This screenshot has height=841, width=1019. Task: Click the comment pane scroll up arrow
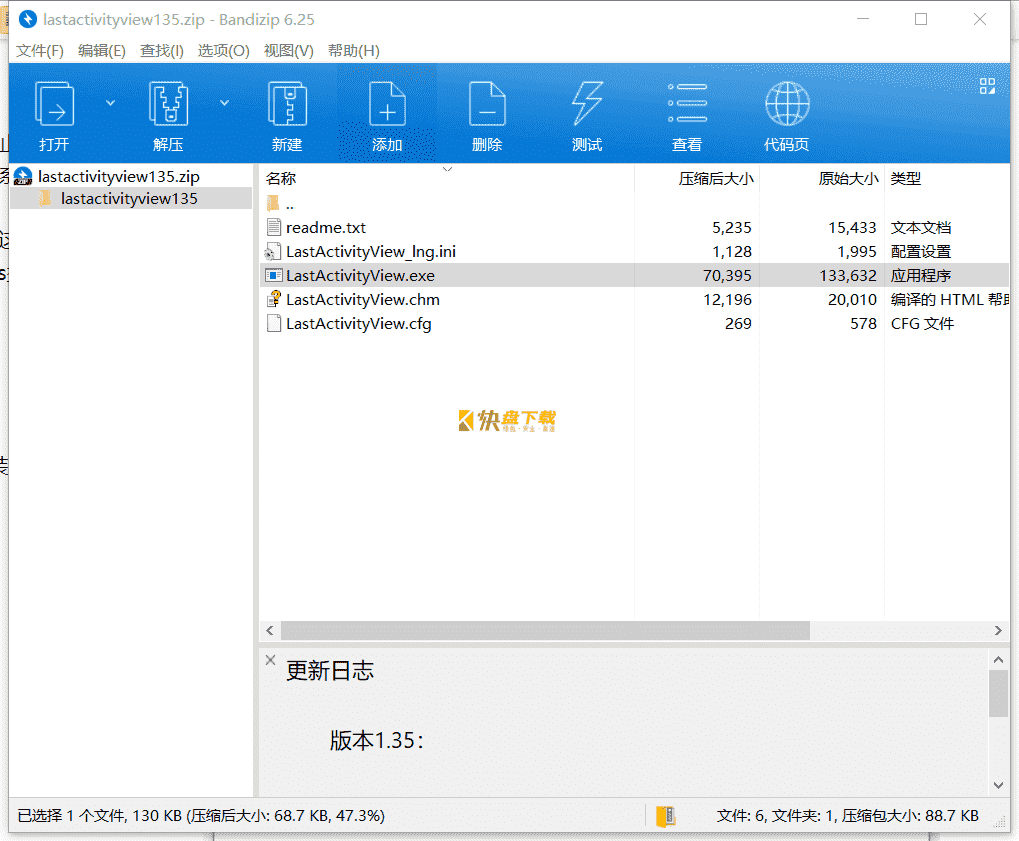(x=998, y=660)
